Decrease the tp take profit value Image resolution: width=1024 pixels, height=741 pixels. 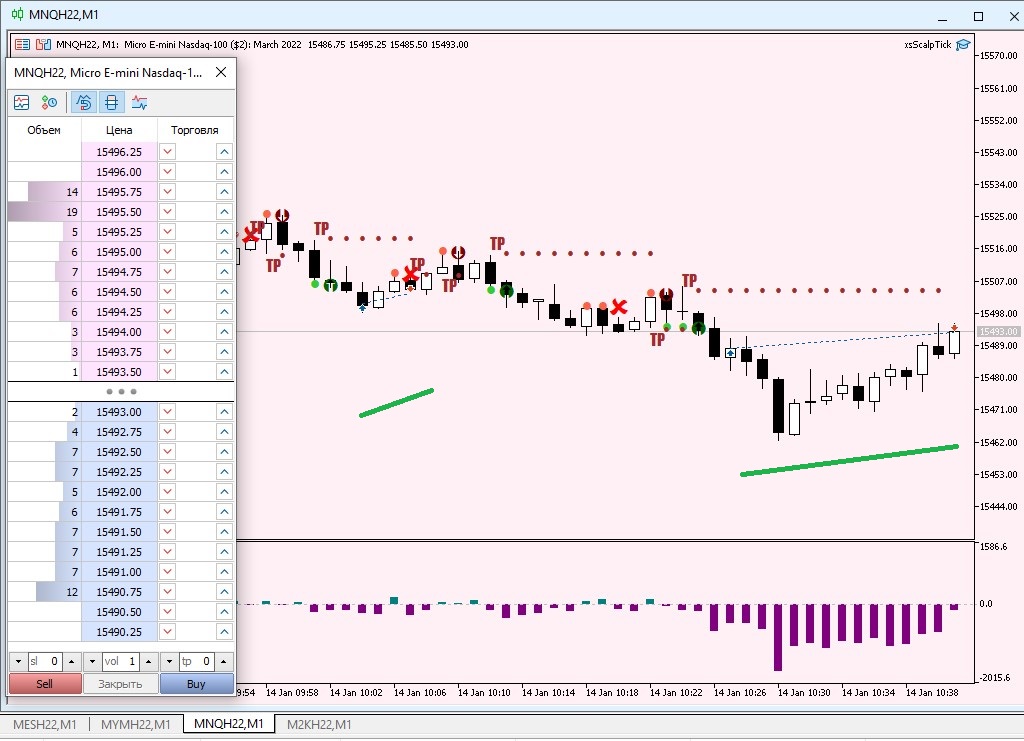coord(169,661)
